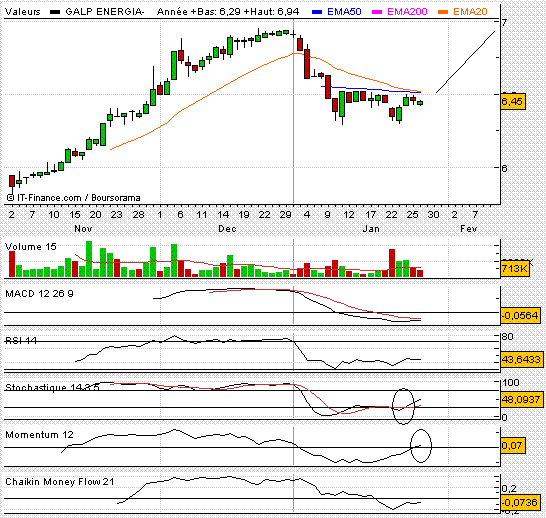Click the 'RSI 14' panel label

tap(21, 340)
